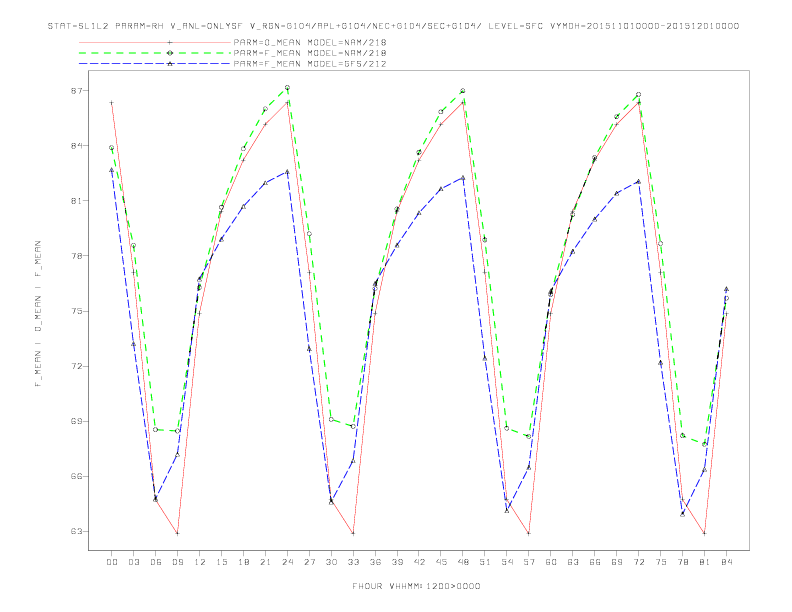Click x-axis forecast hour label 48
The height and width of the screenshot is (612, 792).
(463, 562)
